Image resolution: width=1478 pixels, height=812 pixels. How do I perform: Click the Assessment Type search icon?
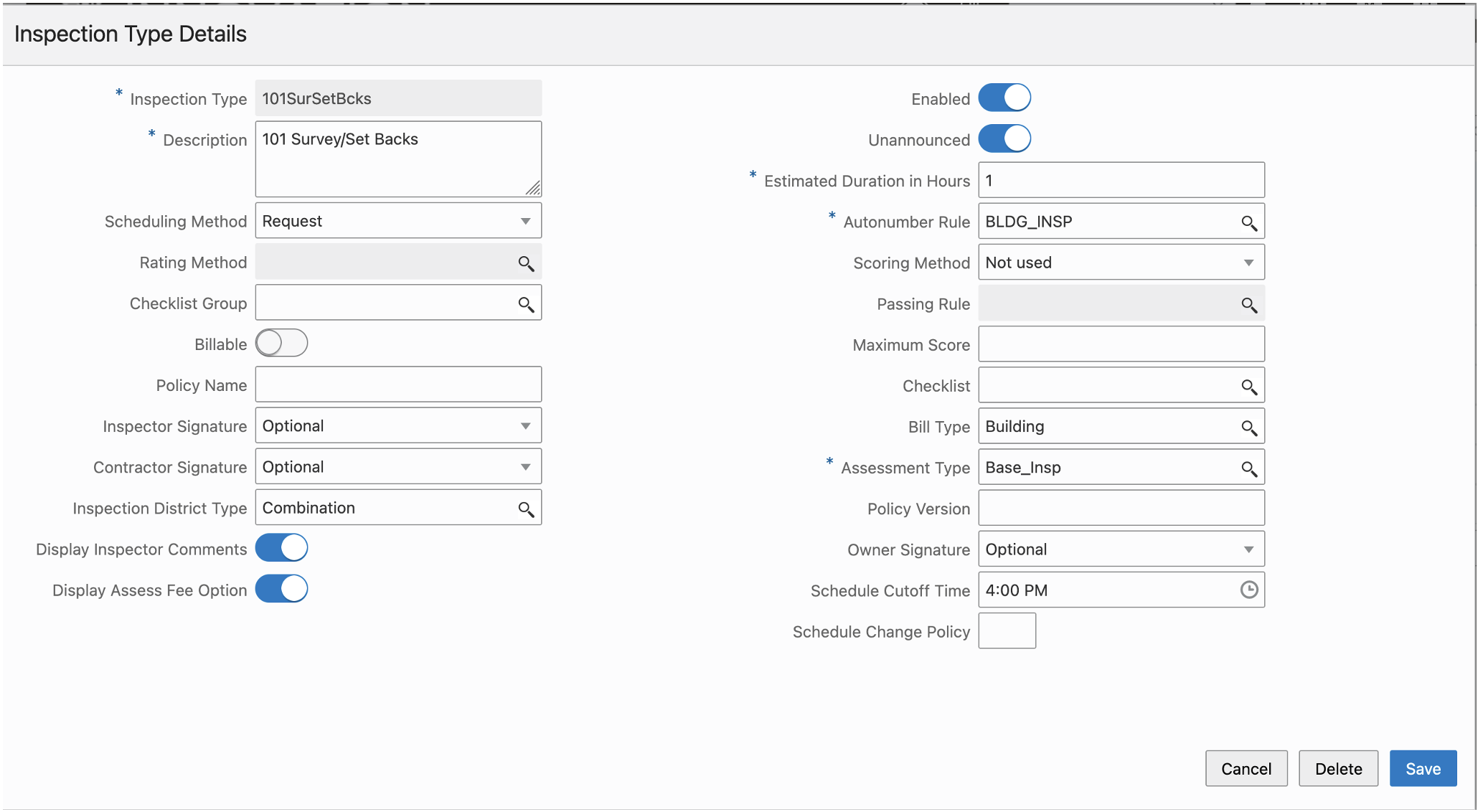click(x=1248, y=469)
